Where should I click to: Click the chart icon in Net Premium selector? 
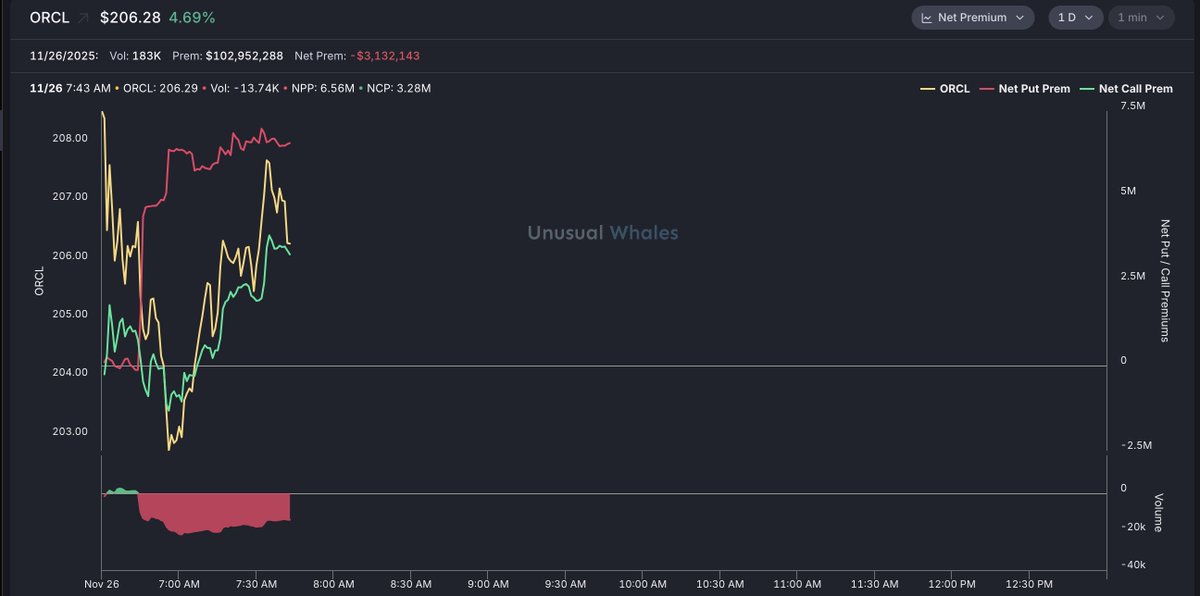926,18
